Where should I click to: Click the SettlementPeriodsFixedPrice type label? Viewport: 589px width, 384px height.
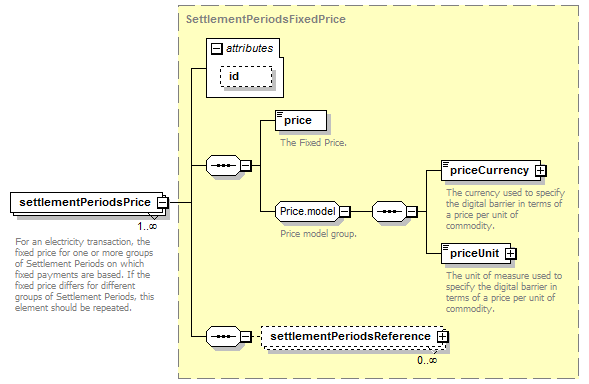(x=266, y=19)
